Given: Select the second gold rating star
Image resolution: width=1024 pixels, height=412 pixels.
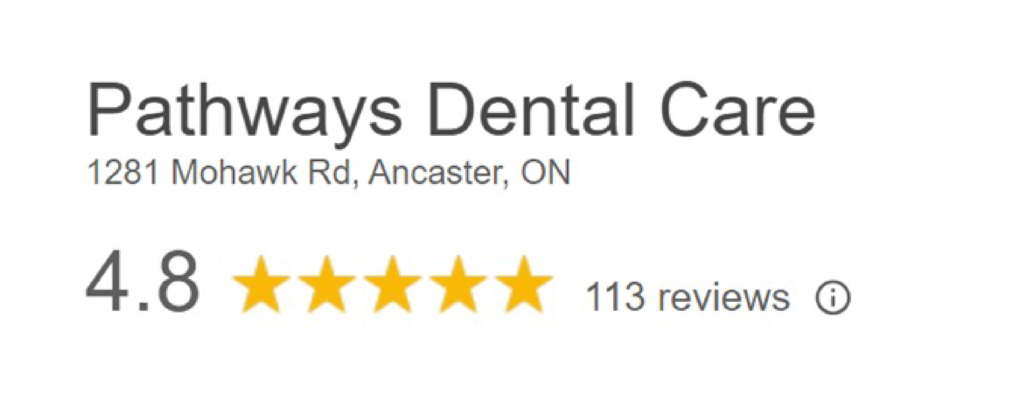Looking at the screenshot, I should click(x=327, y=284).
